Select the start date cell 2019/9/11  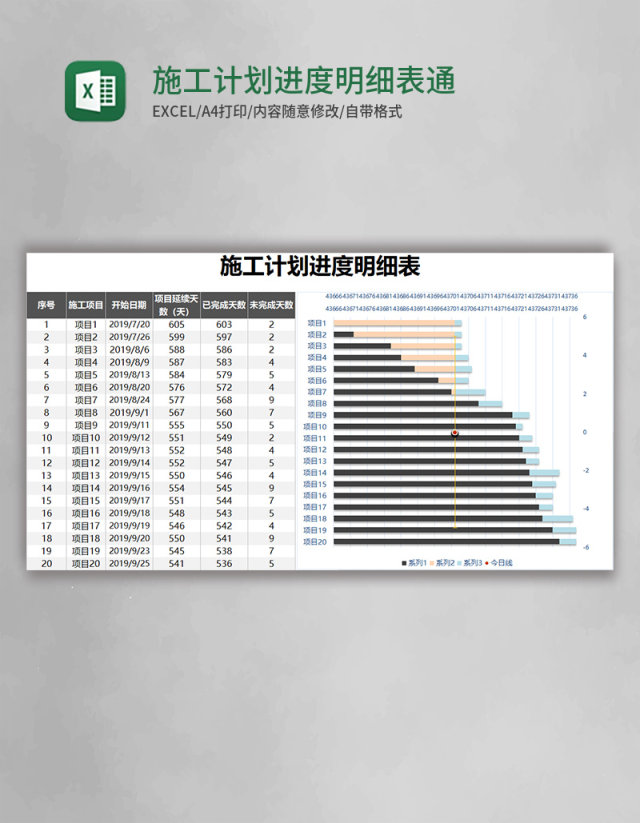129,425
